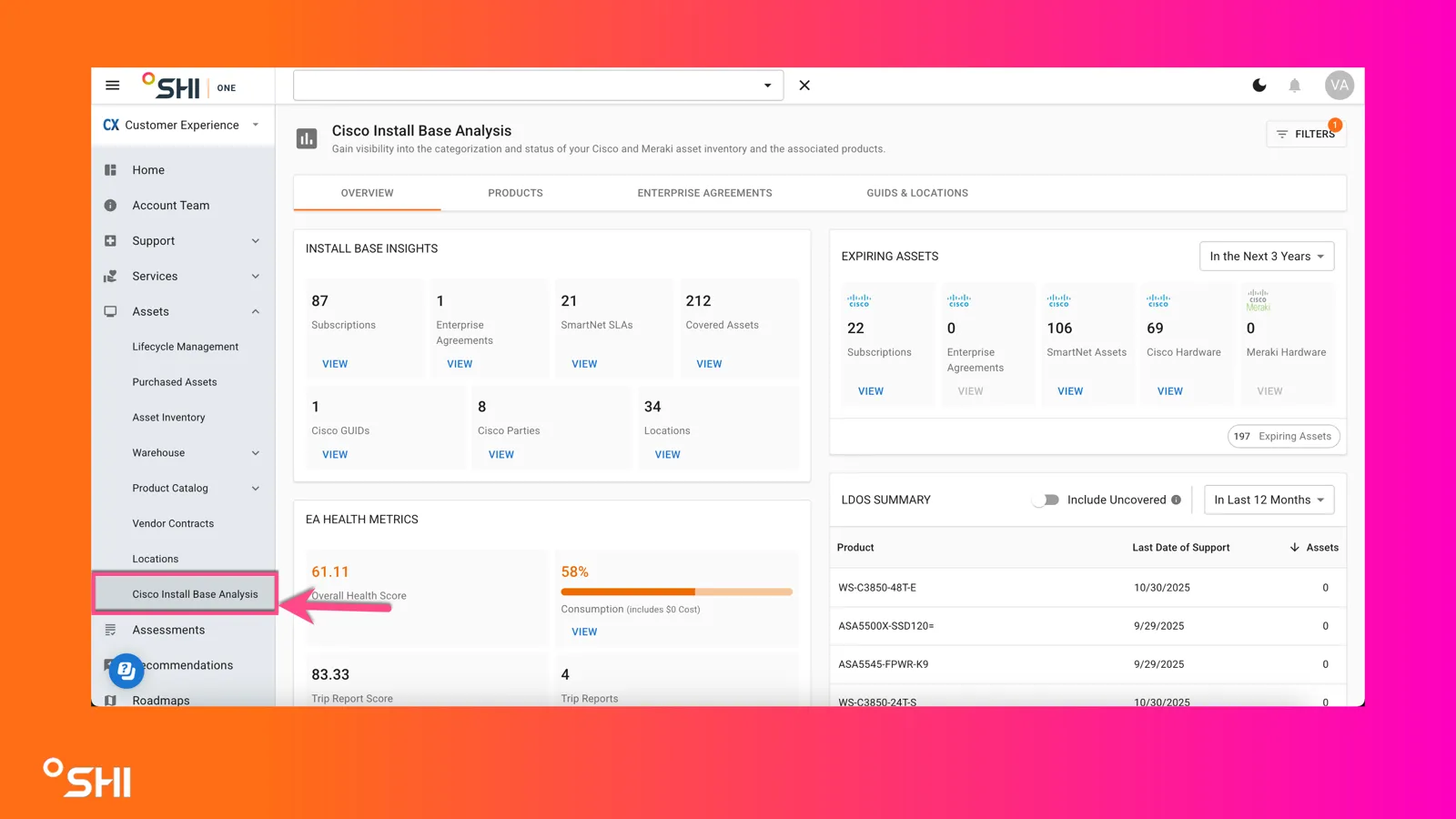The image size is (1456, 819).
Task: Click the Assets monitor icon
Action: (x=111, y=311)
